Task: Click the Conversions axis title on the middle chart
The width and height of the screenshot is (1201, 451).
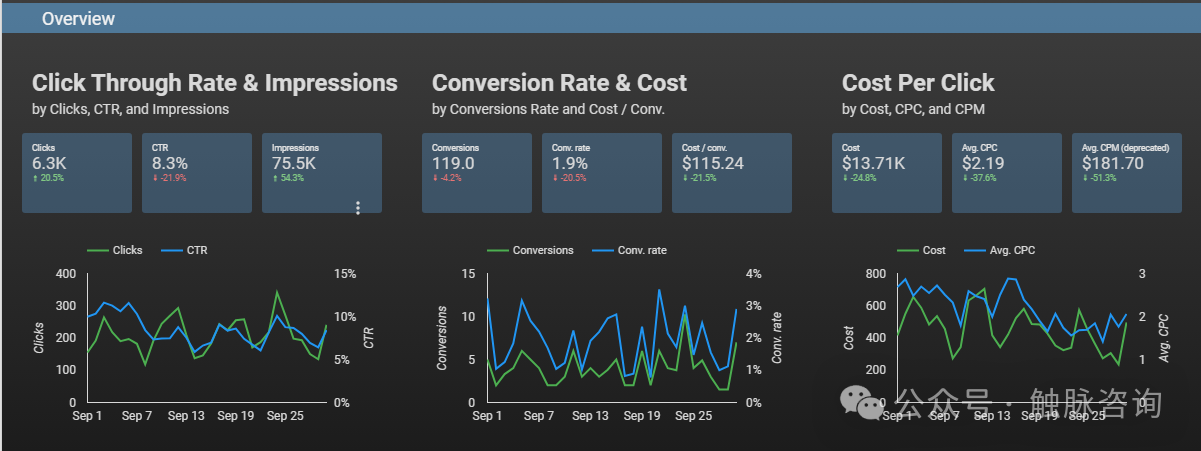Action: click(440, 337)
